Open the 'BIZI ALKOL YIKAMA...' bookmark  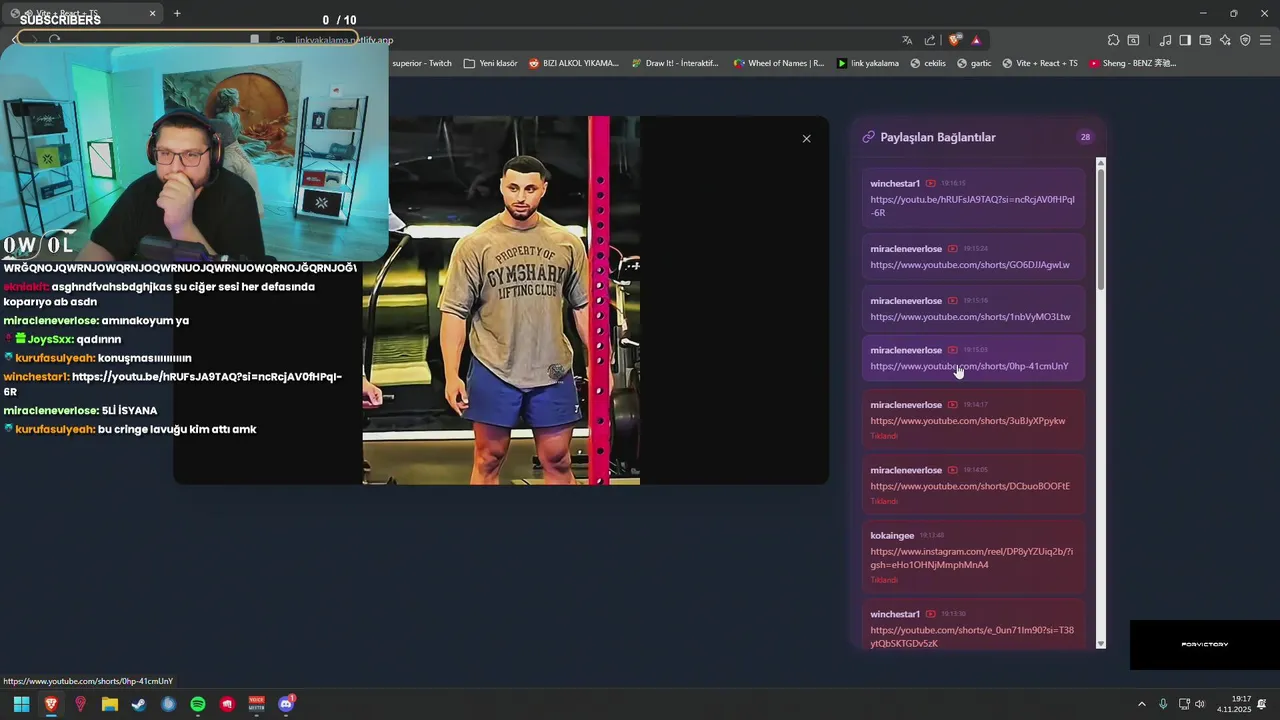pos(573,63)
